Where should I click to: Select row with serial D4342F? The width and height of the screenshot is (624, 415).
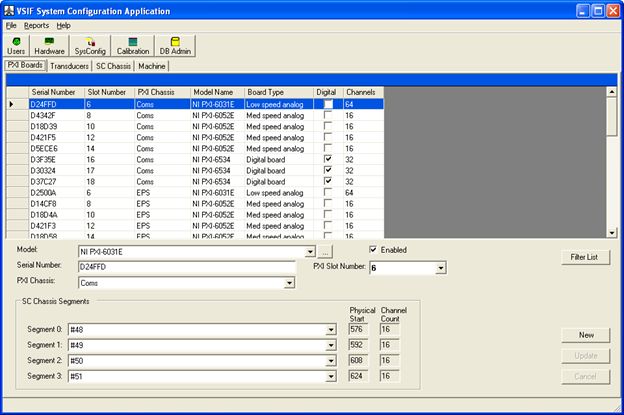click(x=195, y=115)
